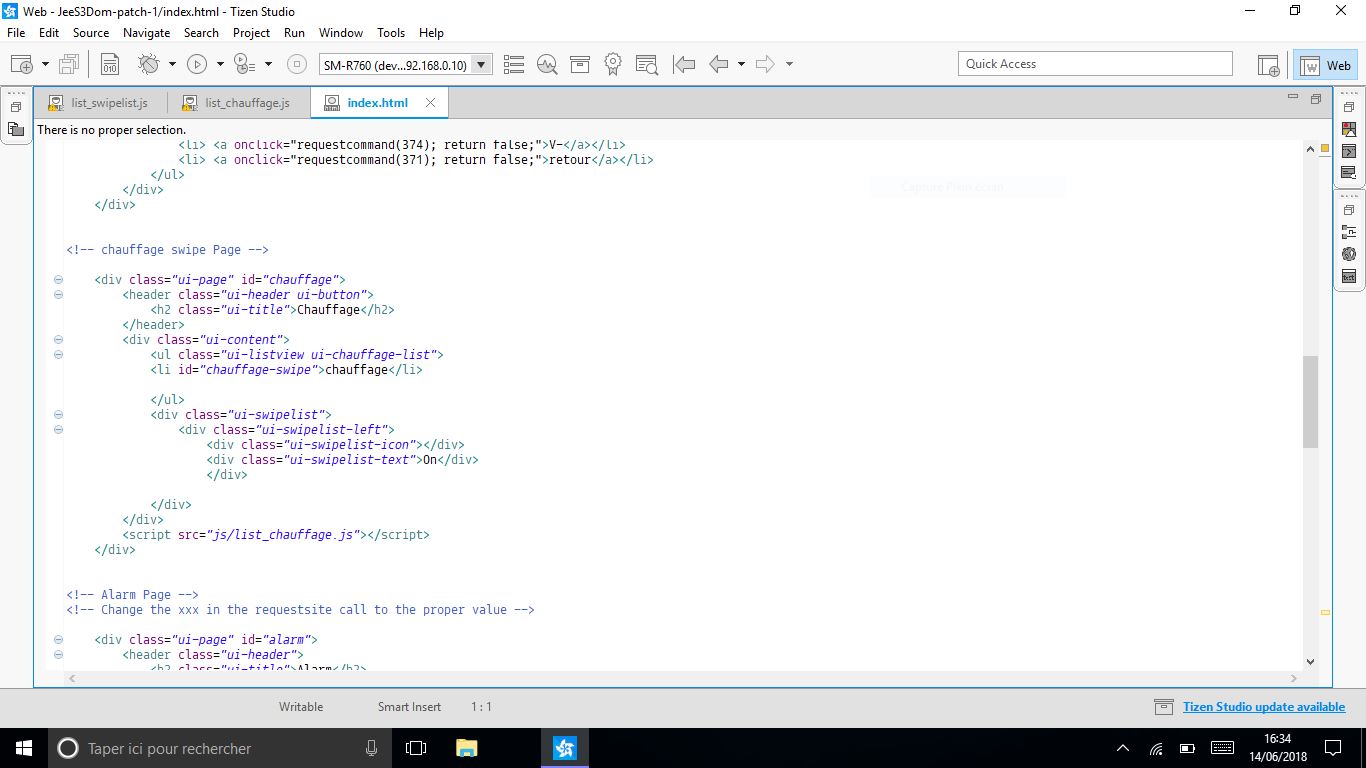Click the Quick Access search field
Screen dimensions: 1366x768
click(1095, 64)
